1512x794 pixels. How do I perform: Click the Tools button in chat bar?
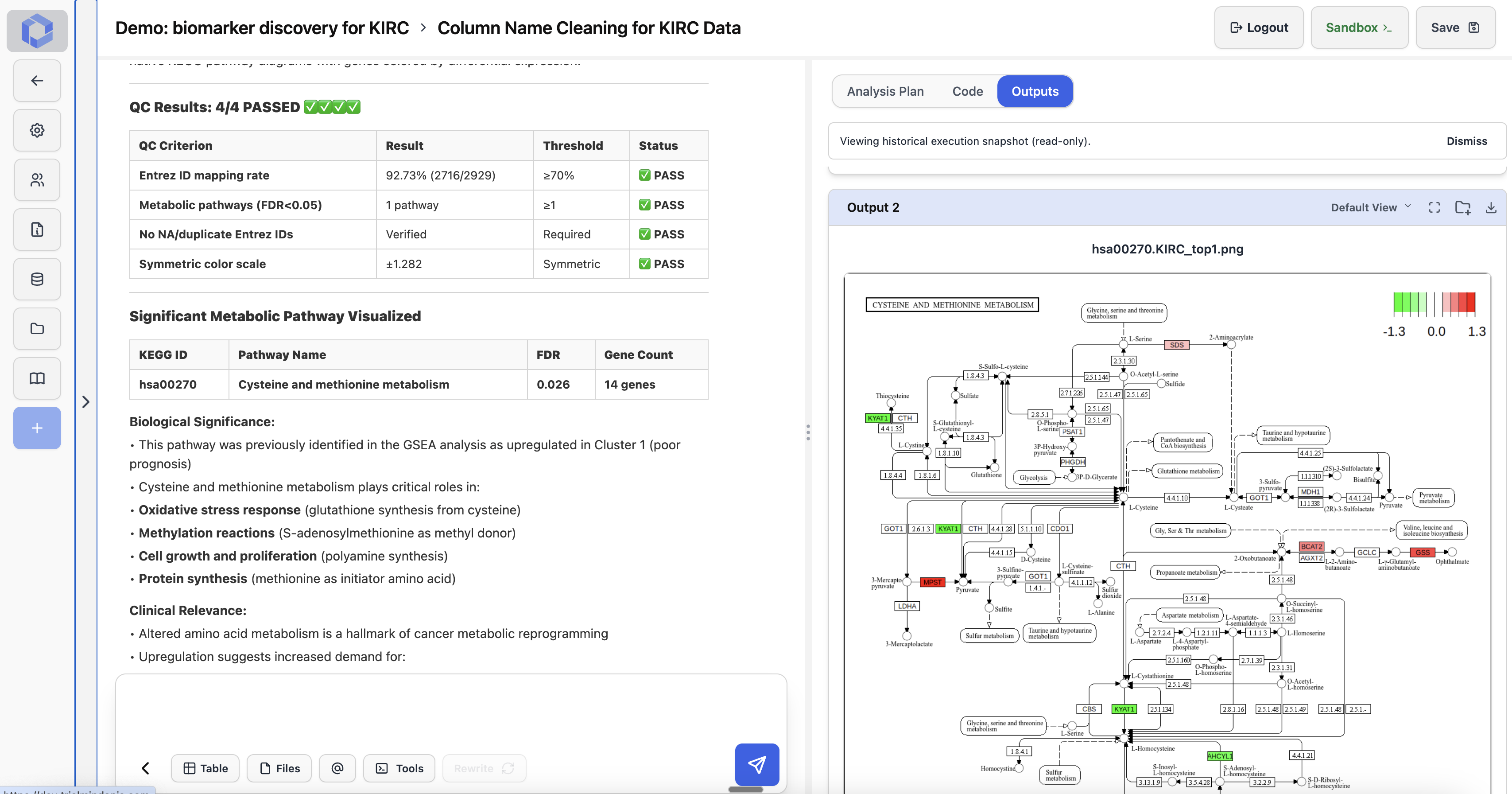[x=399, y=768]
